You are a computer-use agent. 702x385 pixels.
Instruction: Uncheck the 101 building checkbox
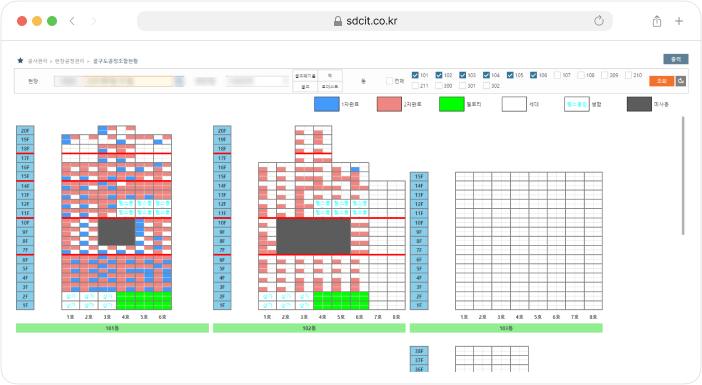click(x=415, y=75)
